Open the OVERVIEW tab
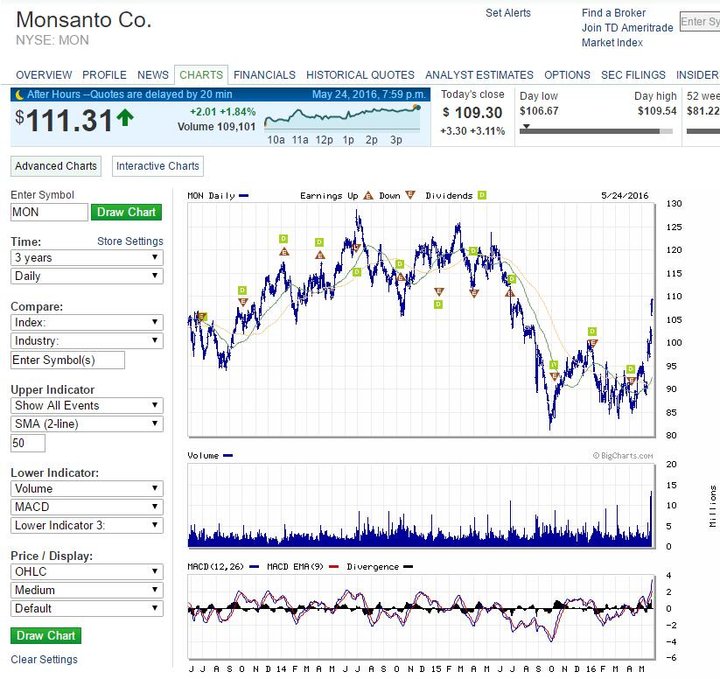This screenshot has height=679, width=720. 44,75
